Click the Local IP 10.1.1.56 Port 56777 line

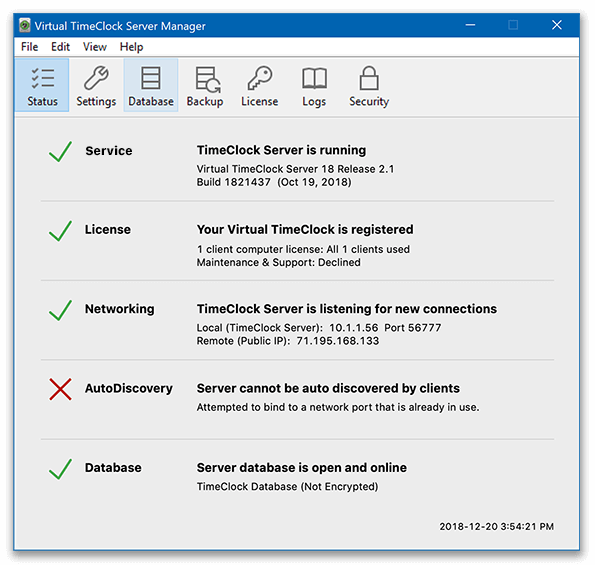click(x=319, y=328)
